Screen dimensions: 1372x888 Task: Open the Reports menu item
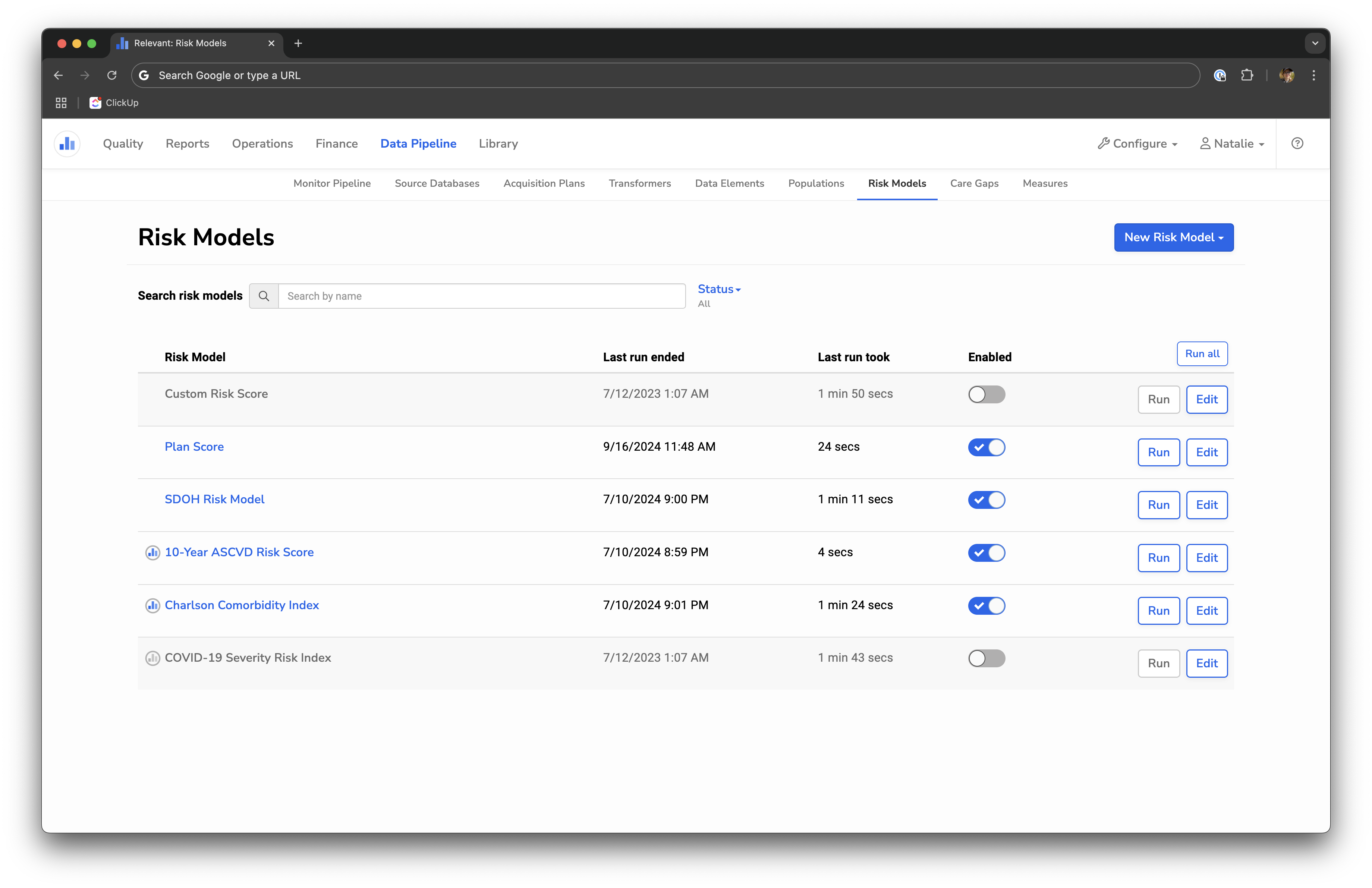[188, 144]
